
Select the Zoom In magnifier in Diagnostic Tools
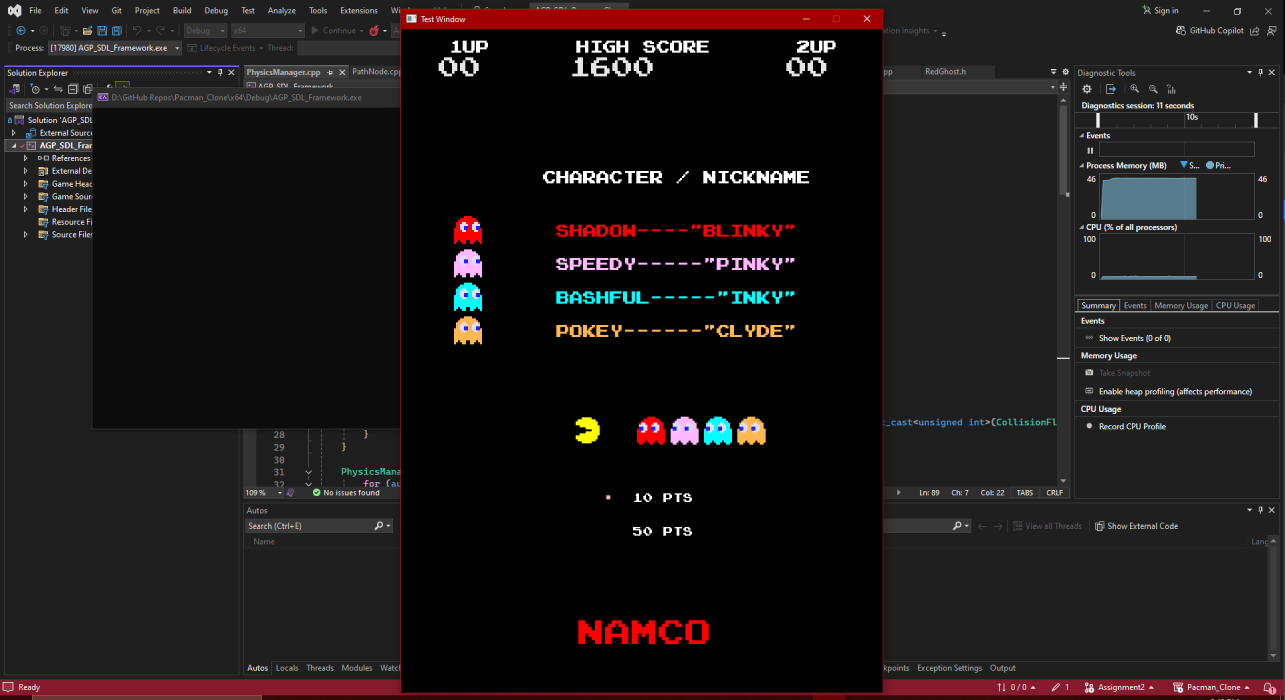(x=1134, y=89)
